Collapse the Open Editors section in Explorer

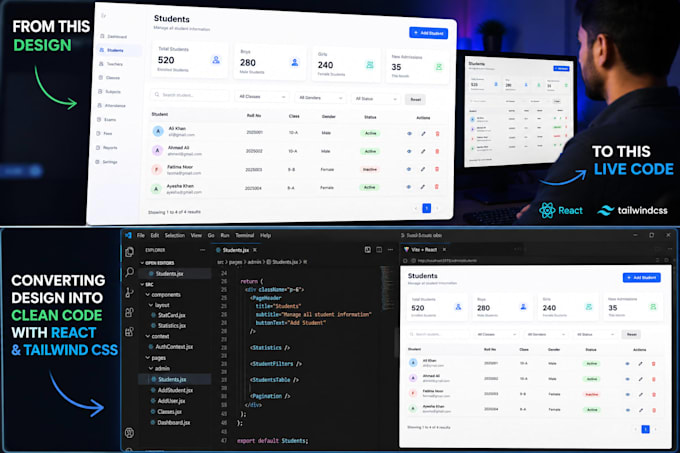coord(157,263)
